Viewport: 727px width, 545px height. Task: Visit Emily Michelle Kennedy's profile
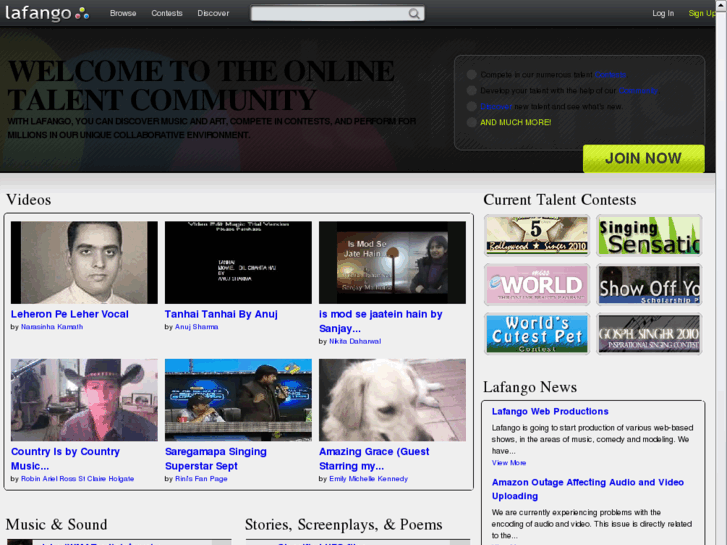(369, 479)
